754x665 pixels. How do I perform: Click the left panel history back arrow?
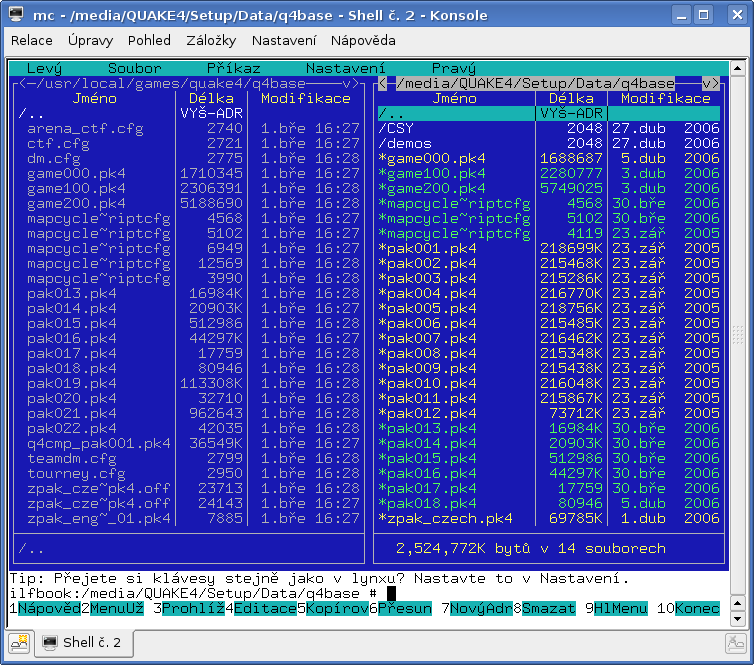click(x=22, y=84)
